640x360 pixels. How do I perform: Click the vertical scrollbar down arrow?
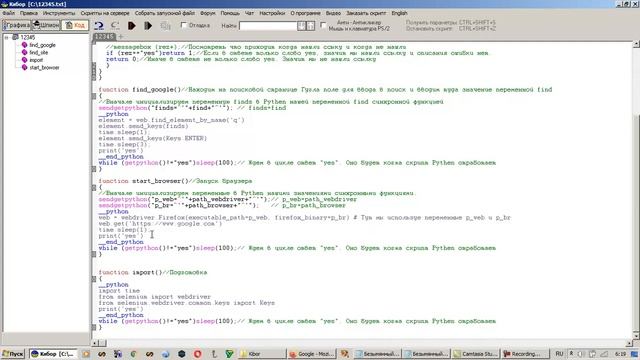[636, 336]
